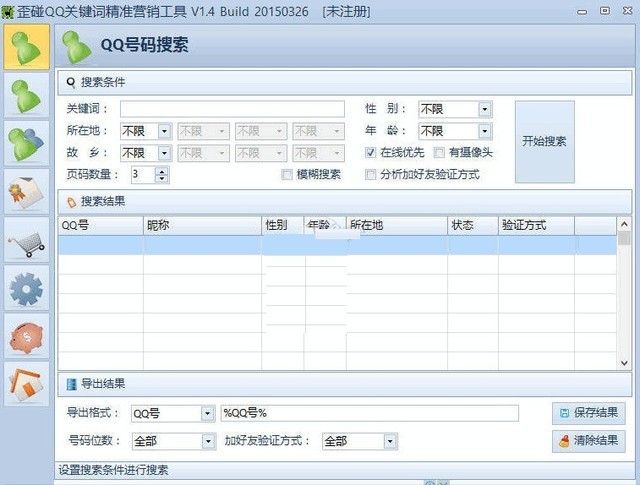The height and width of the screenshot is (485, 640).
Task: Click the 开始搜索 button
Action: (544, 142)
